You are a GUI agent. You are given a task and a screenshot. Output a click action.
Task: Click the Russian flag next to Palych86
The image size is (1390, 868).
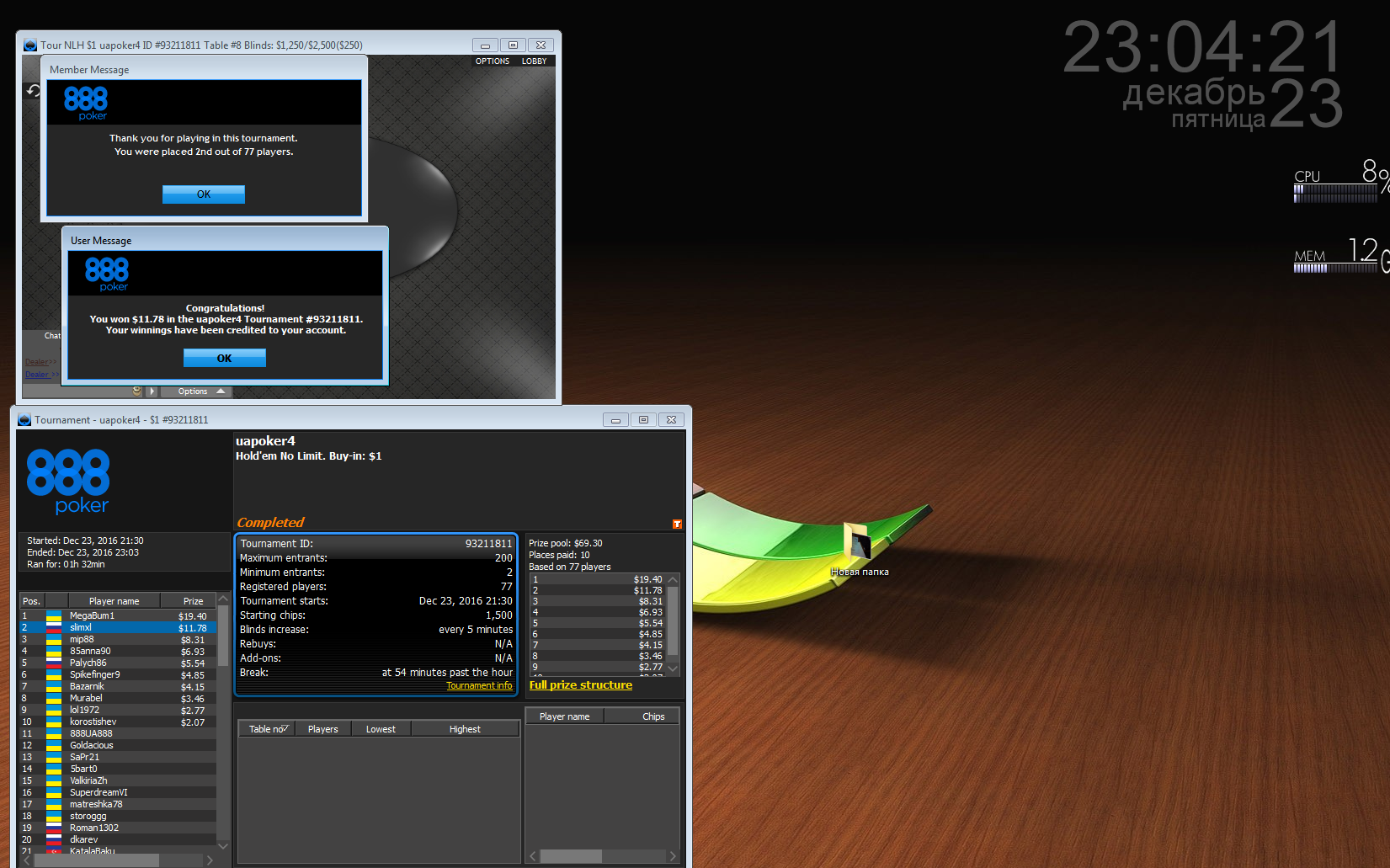(54, 663)
